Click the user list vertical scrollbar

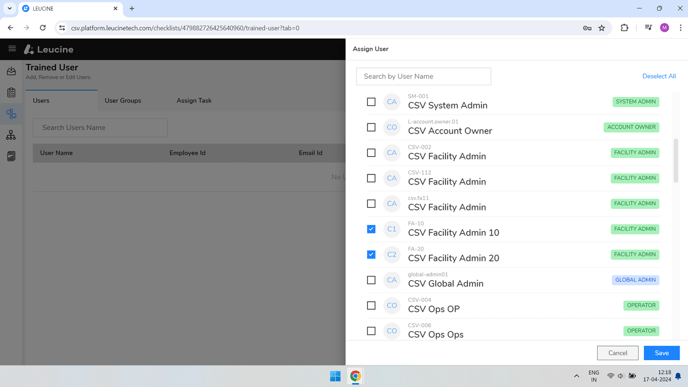[x=675, y=161]
